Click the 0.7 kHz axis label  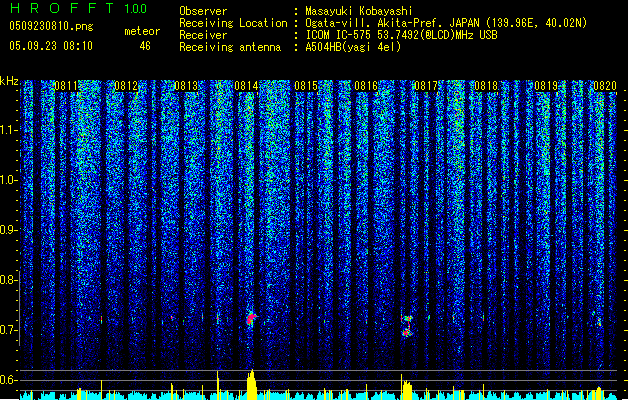[x=8, y=330]
